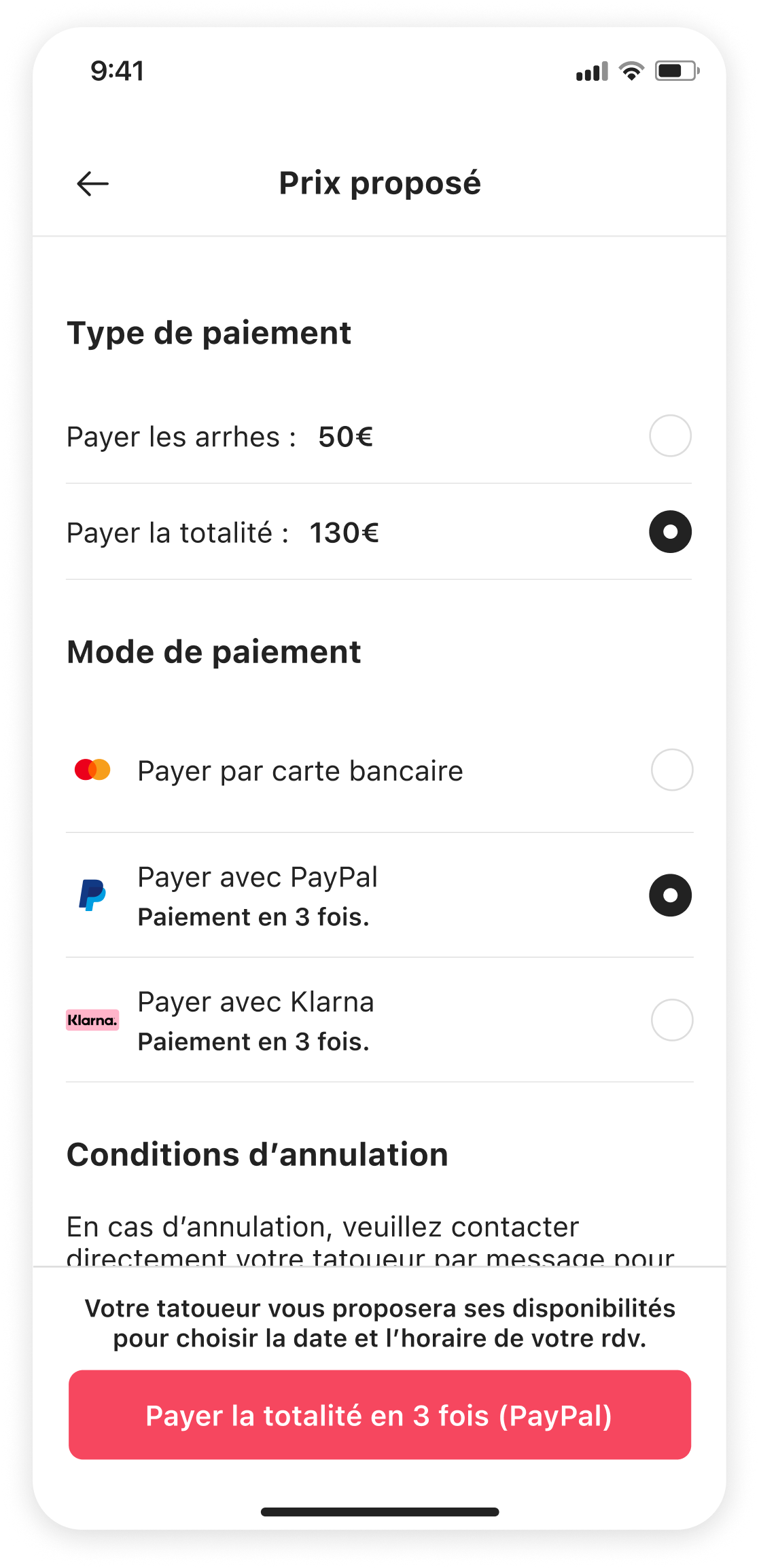The height and width of the screenshot is (1568, 759).
Task: Tap the PayPal logo icon
Action: (x=92, y=895)
